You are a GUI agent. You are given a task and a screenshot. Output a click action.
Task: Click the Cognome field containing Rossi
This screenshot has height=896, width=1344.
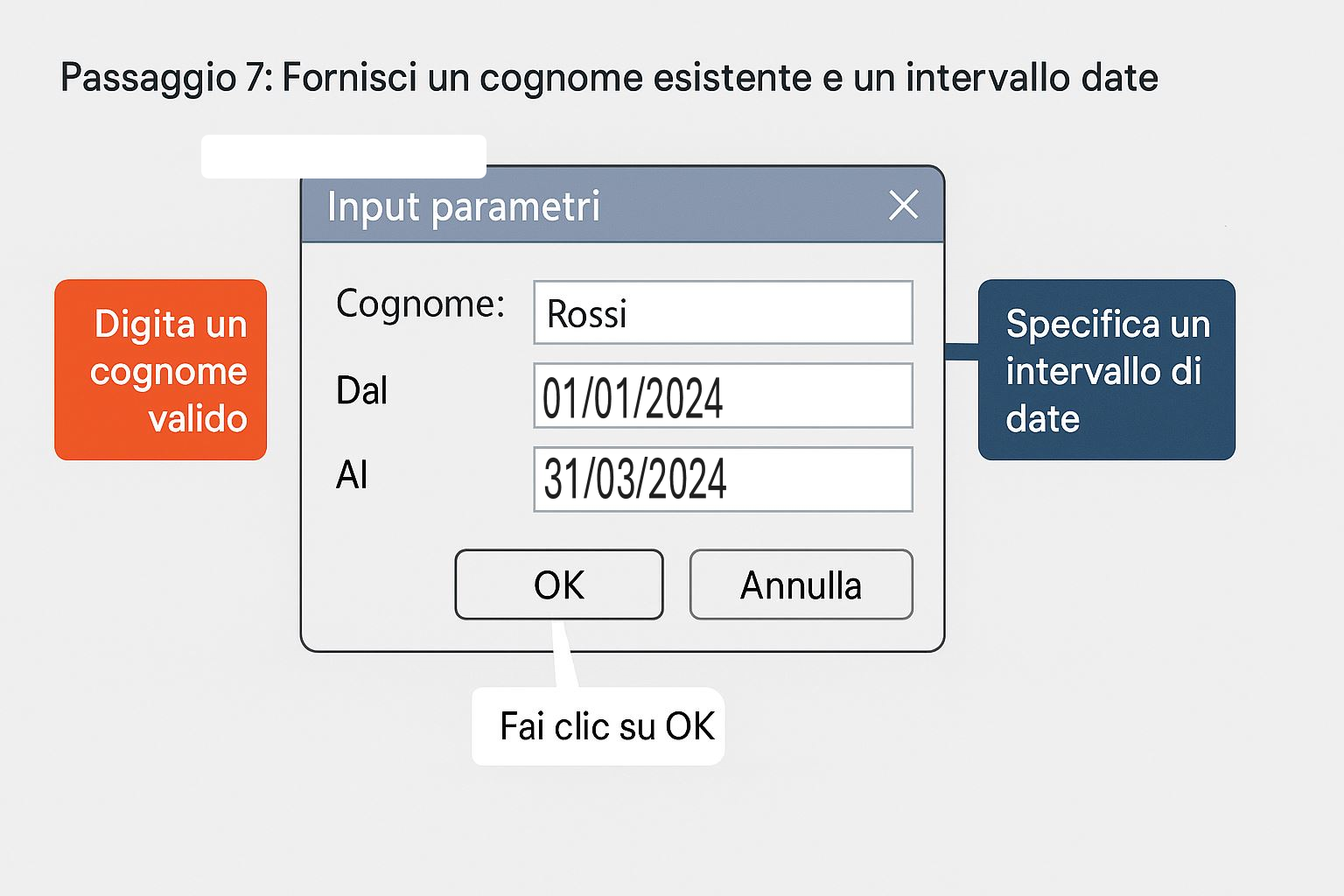[723, 312]
